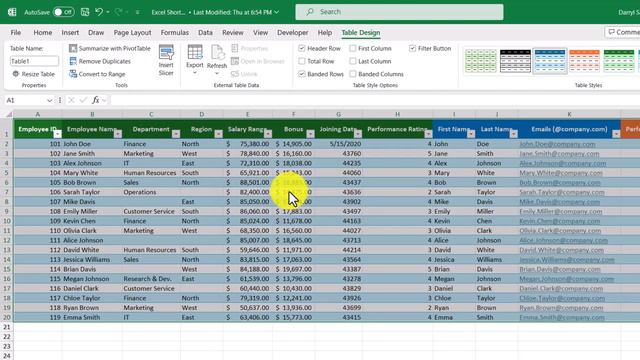Click the Search box
The width and height of the screenshot is (640, 360).
pyautogui.click(x=399, y=12)
